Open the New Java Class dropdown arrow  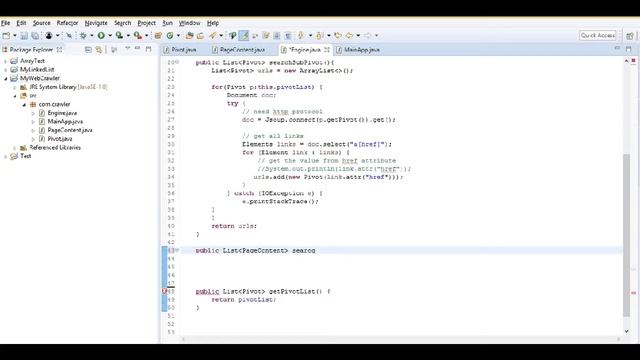(178, 36)
